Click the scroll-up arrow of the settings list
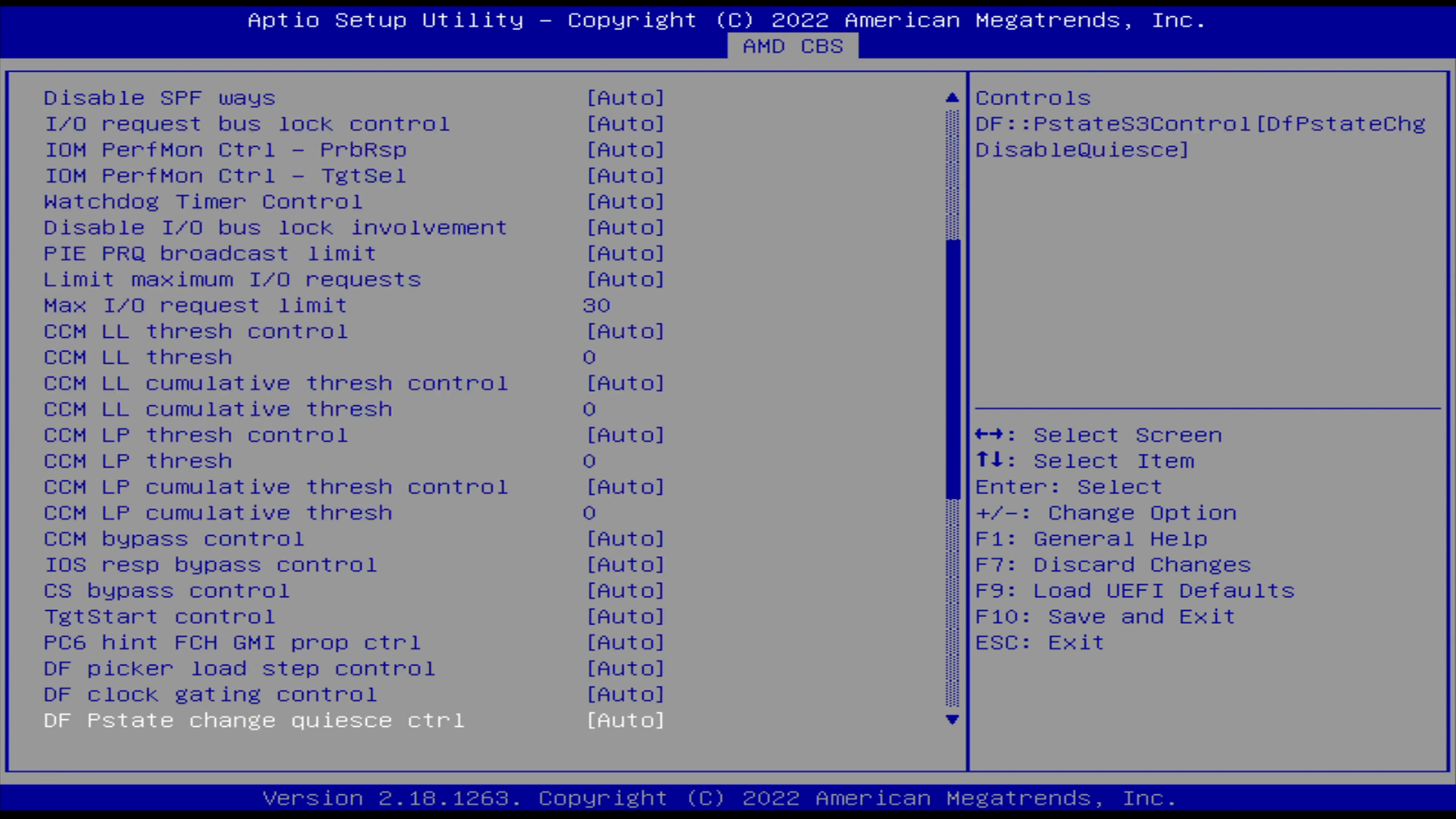This screenshot has width=1456, height=819. 952,98
